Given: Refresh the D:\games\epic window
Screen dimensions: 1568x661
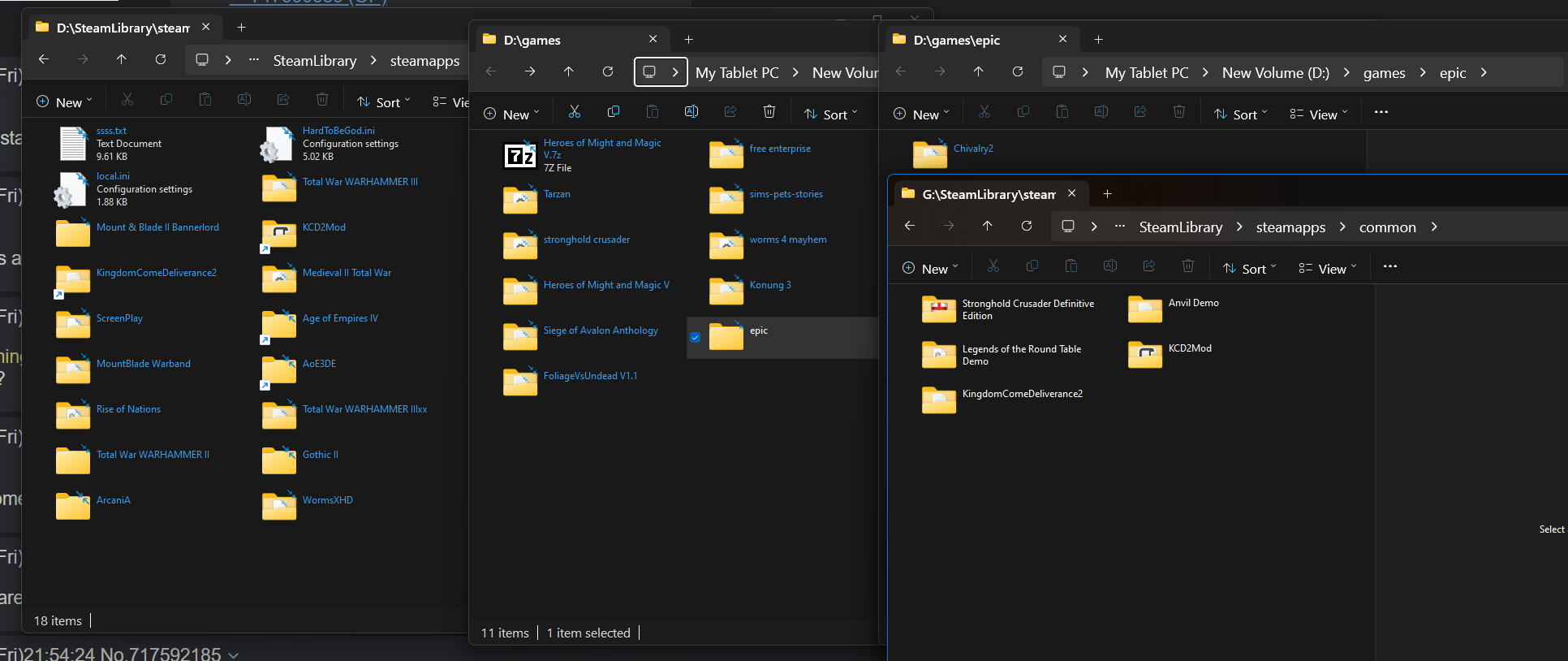Looking at the screenshot, I should [1018, 71].
